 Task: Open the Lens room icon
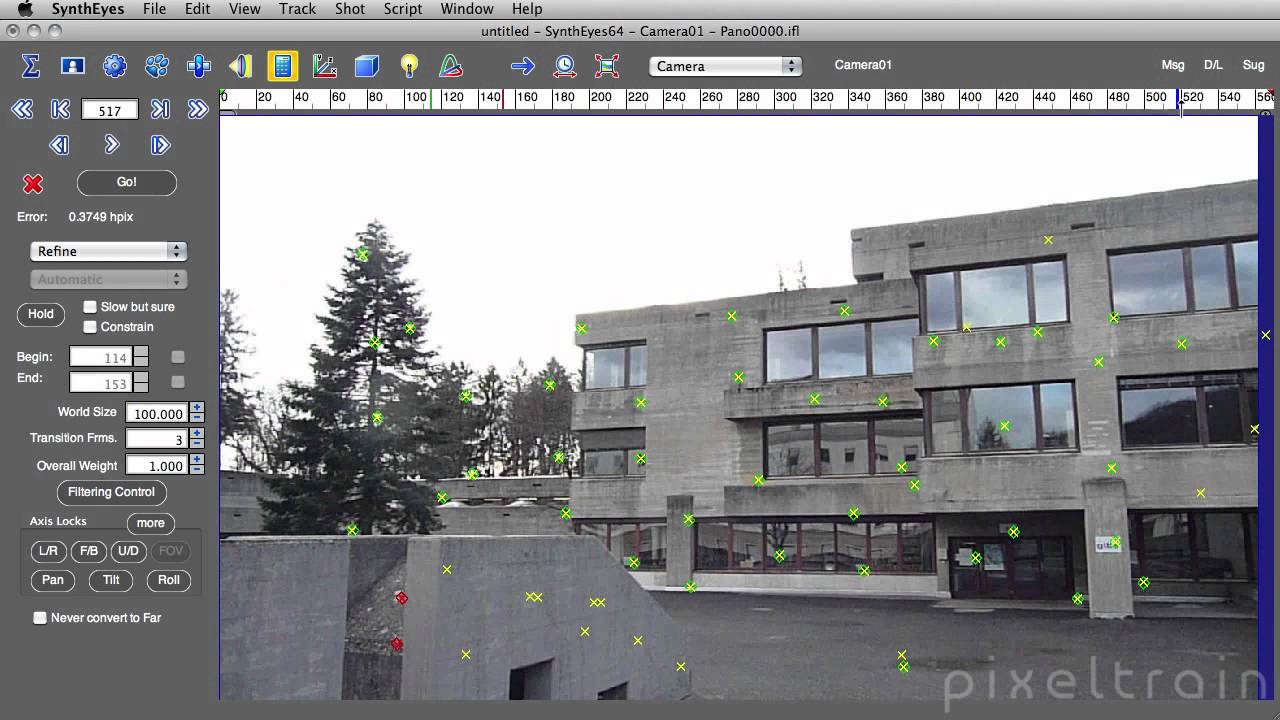(x=241, y=66)
